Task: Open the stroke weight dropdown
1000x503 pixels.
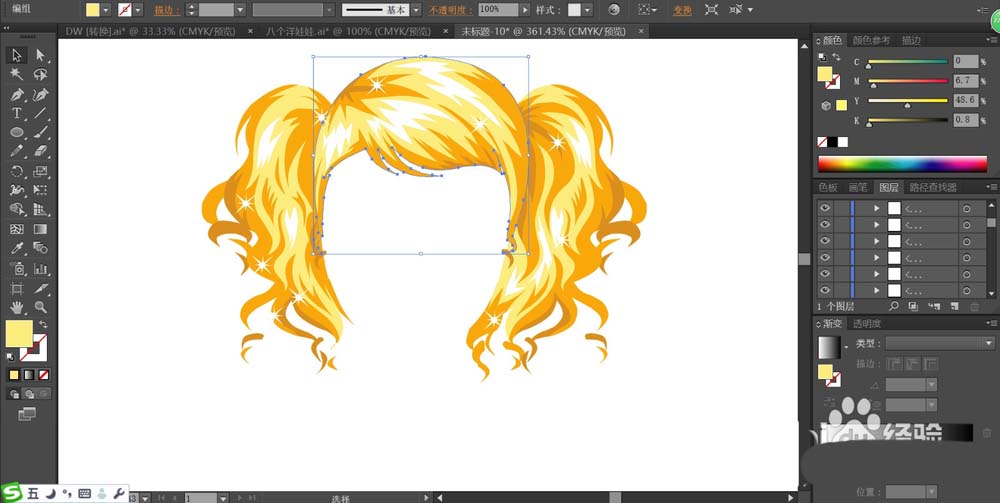Action: point(240,10)
